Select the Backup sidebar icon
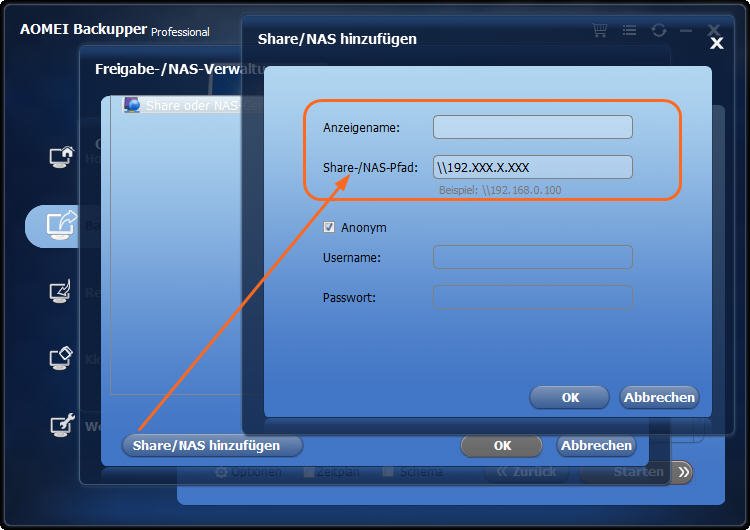This screenshot has height=530, width=750. pyautogui.click(x=61, y=225)
